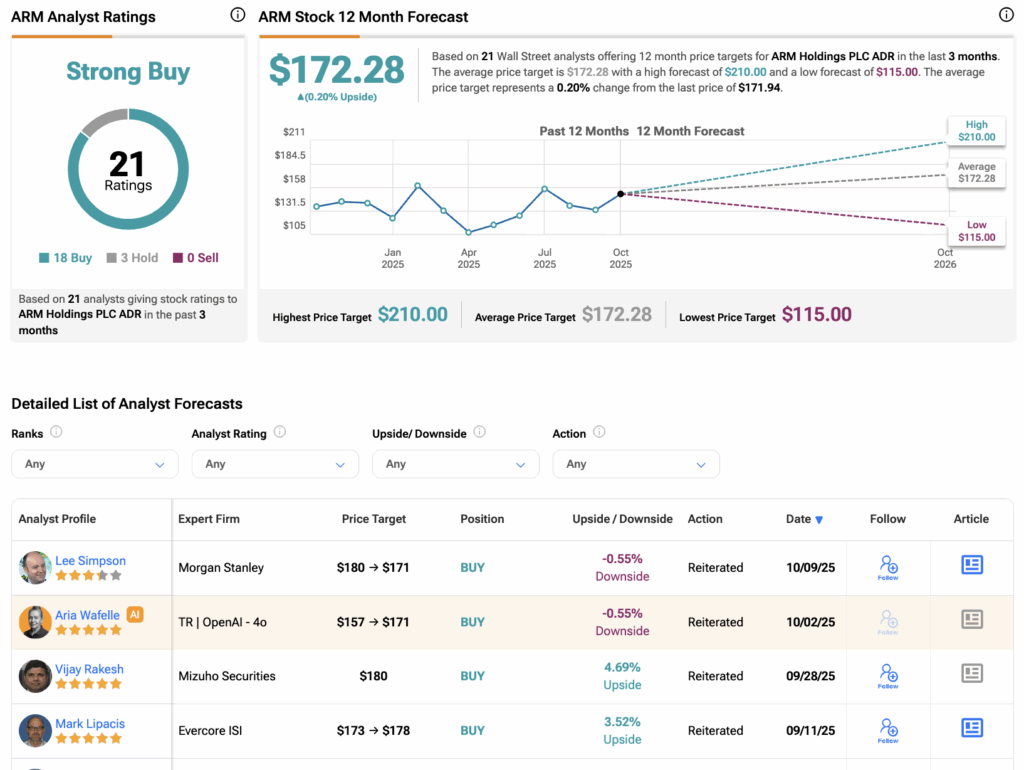Click info icon beside ARM Analyst Ratings
The width and height of the screenshot is (1024, 770).
(237, 15)
